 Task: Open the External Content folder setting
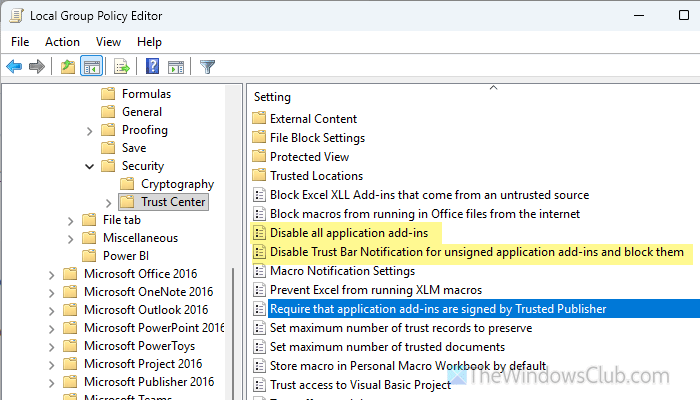pos(313,119)
